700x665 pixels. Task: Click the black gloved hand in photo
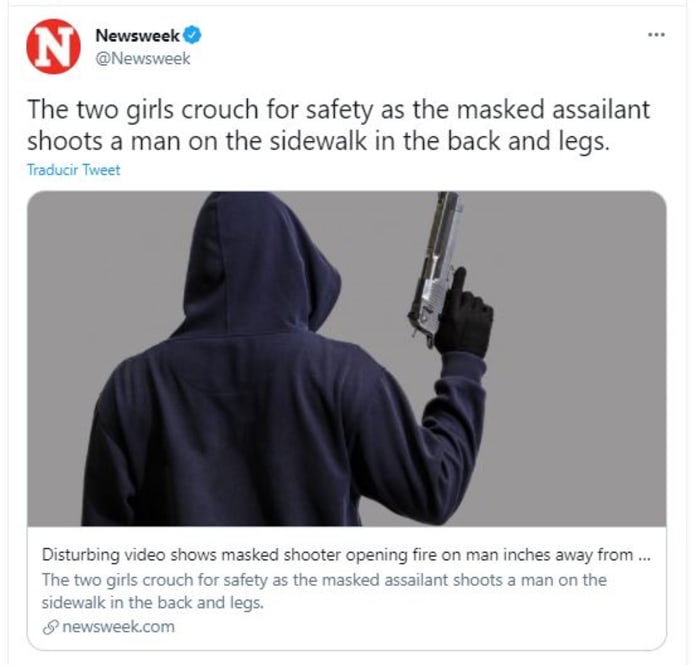coord(465,316)
